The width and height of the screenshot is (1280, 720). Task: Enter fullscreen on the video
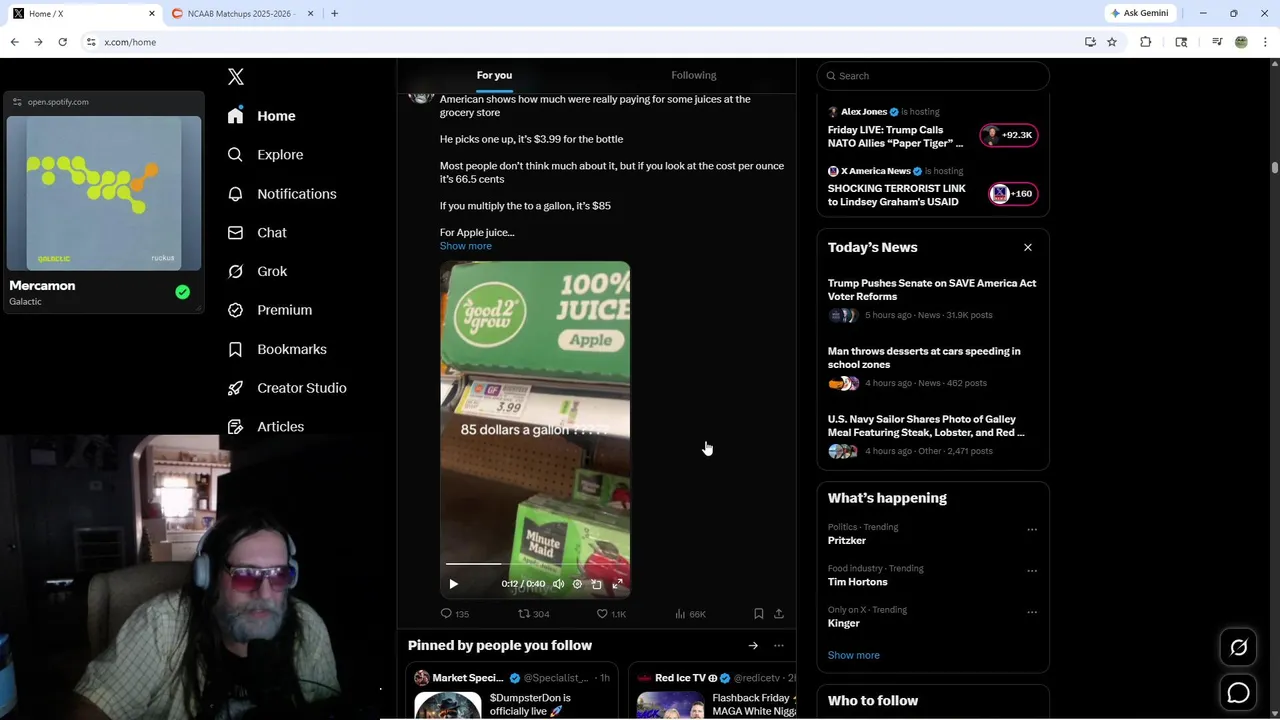[618, 584]
